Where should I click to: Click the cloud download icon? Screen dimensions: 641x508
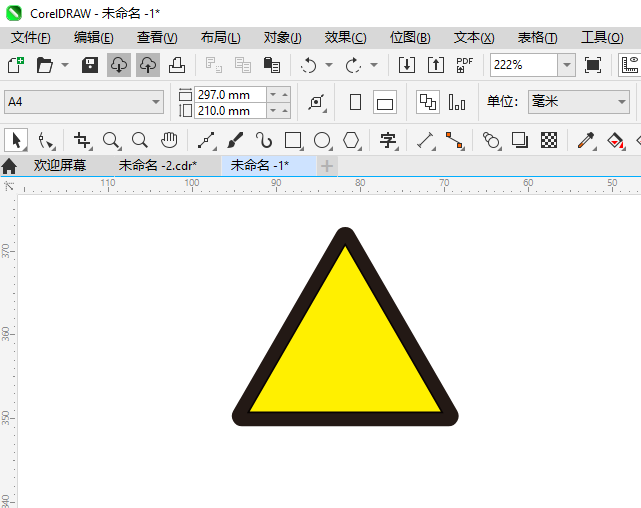pyautogui.click(x=119, y=65)
